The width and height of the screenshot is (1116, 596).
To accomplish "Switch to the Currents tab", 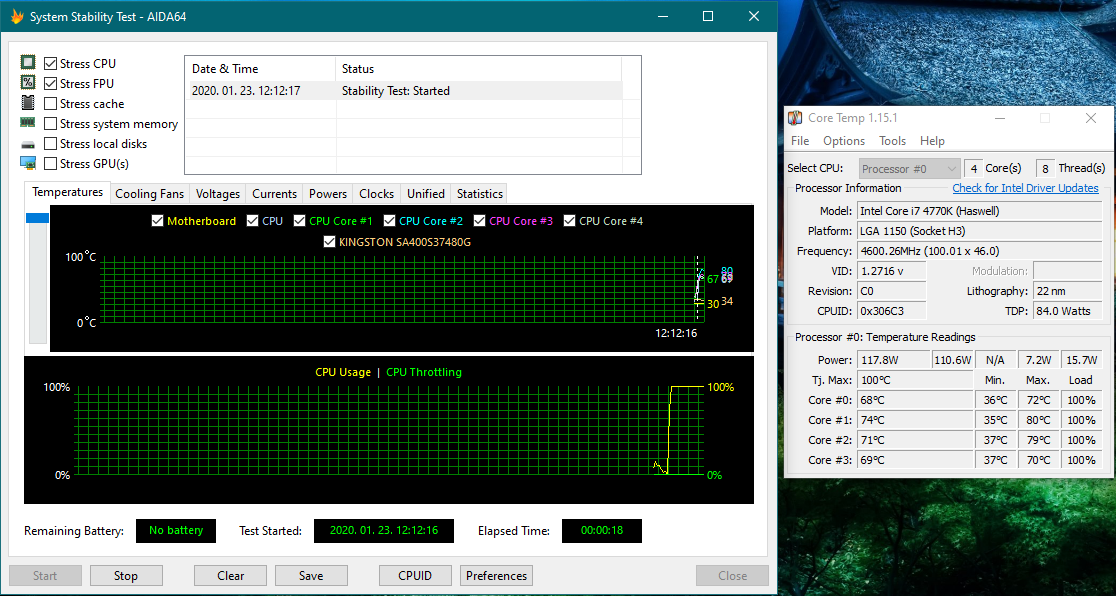I will coord(274,194).
